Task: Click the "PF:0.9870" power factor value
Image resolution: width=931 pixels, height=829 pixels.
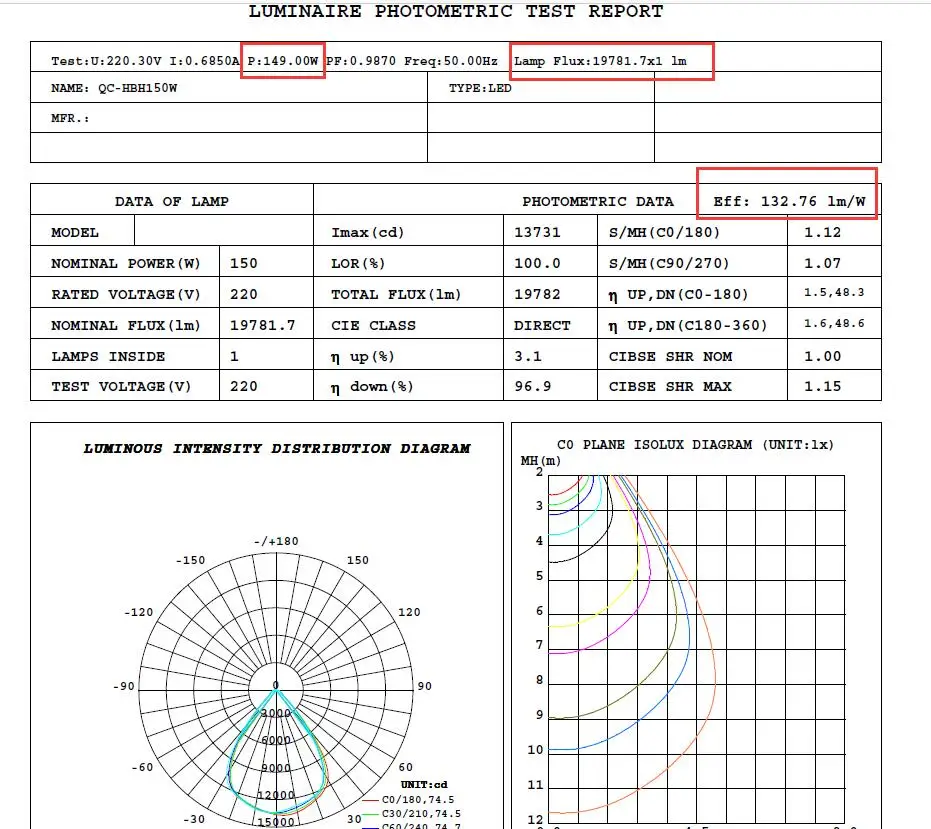Action: click(361, 61)
